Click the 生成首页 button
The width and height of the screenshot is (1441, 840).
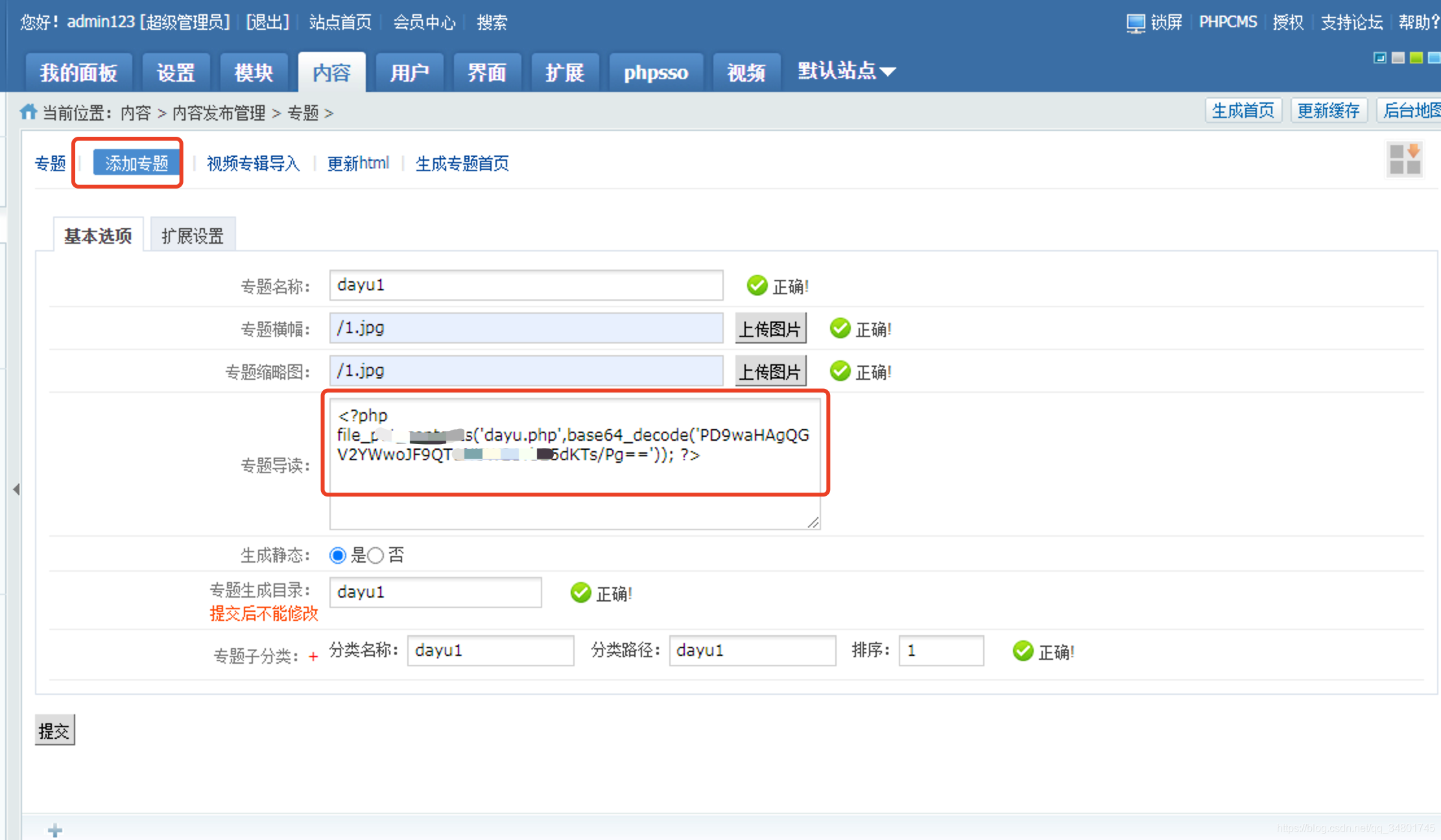tap(1243, 111)
